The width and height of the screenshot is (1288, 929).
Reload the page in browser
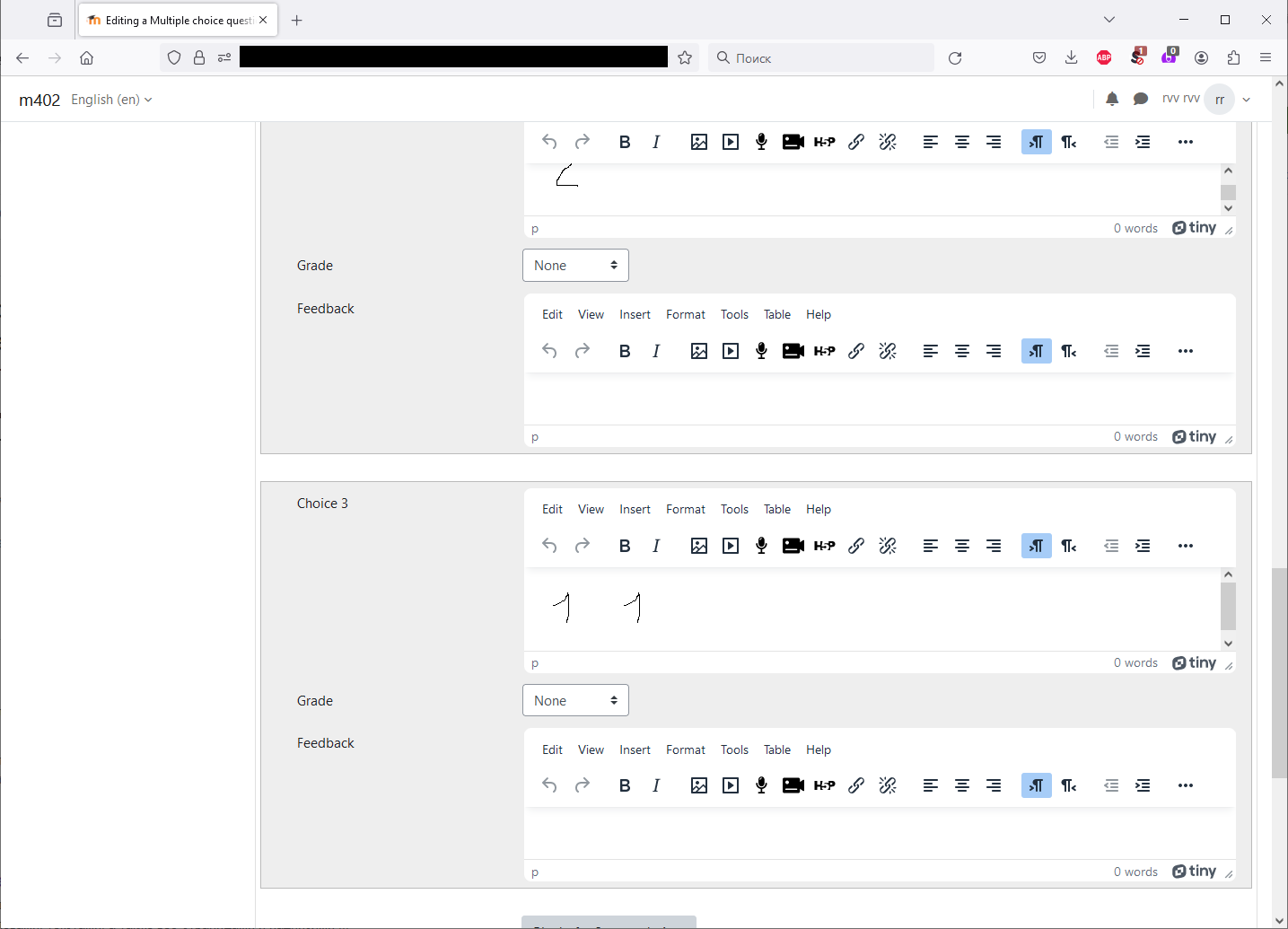pyautogui.click(x=955, y=57)
